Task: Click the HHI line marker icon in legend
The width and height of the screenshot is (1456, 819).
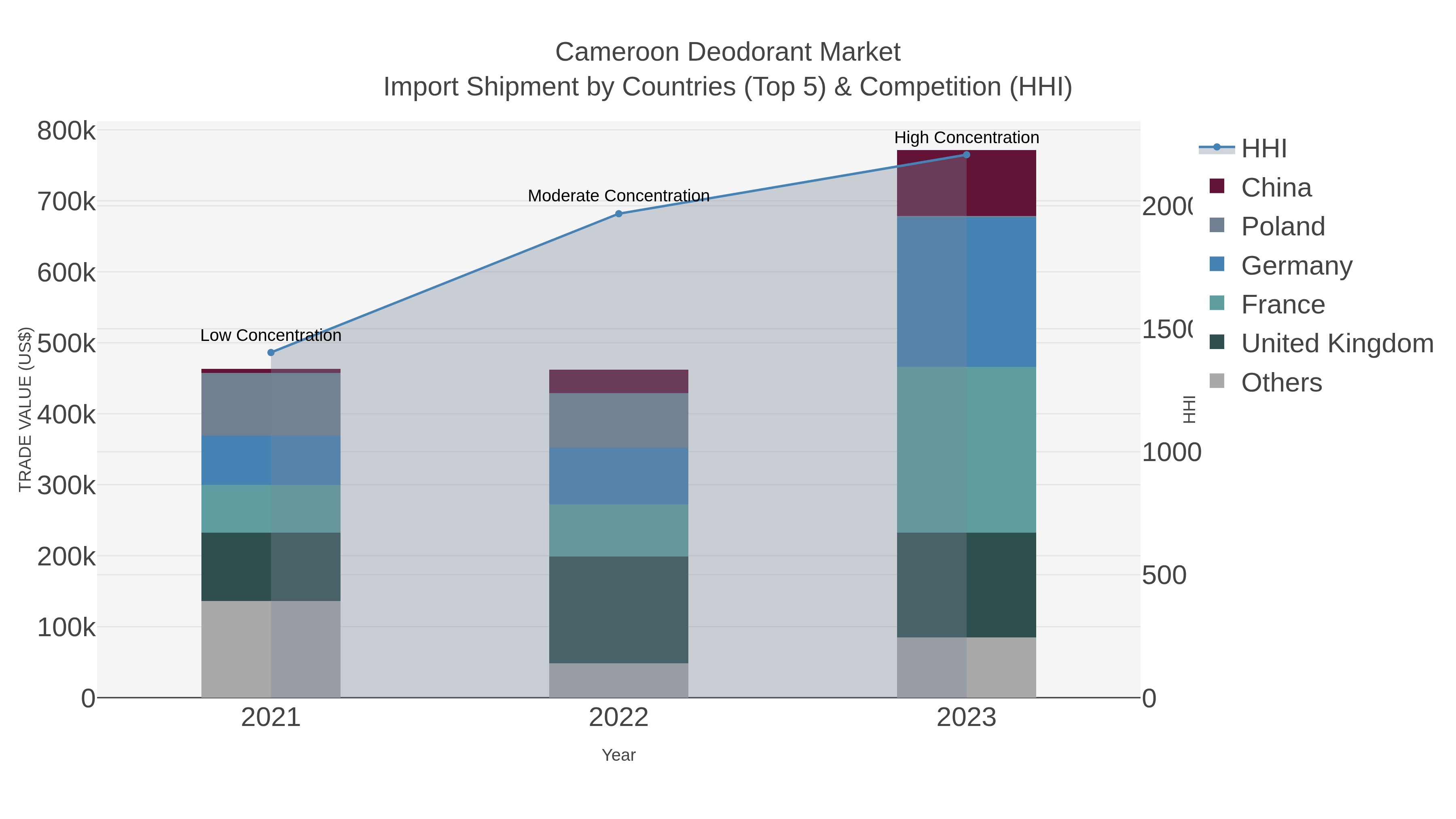Action: pos(1217,148)
